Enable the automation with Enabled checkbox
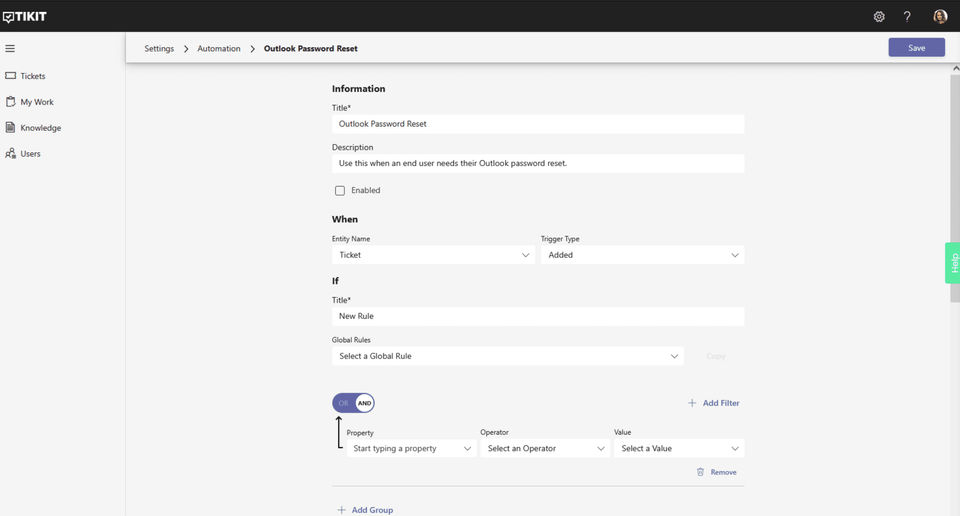This screenshot has height=516, width=960. tap(340, 190)
